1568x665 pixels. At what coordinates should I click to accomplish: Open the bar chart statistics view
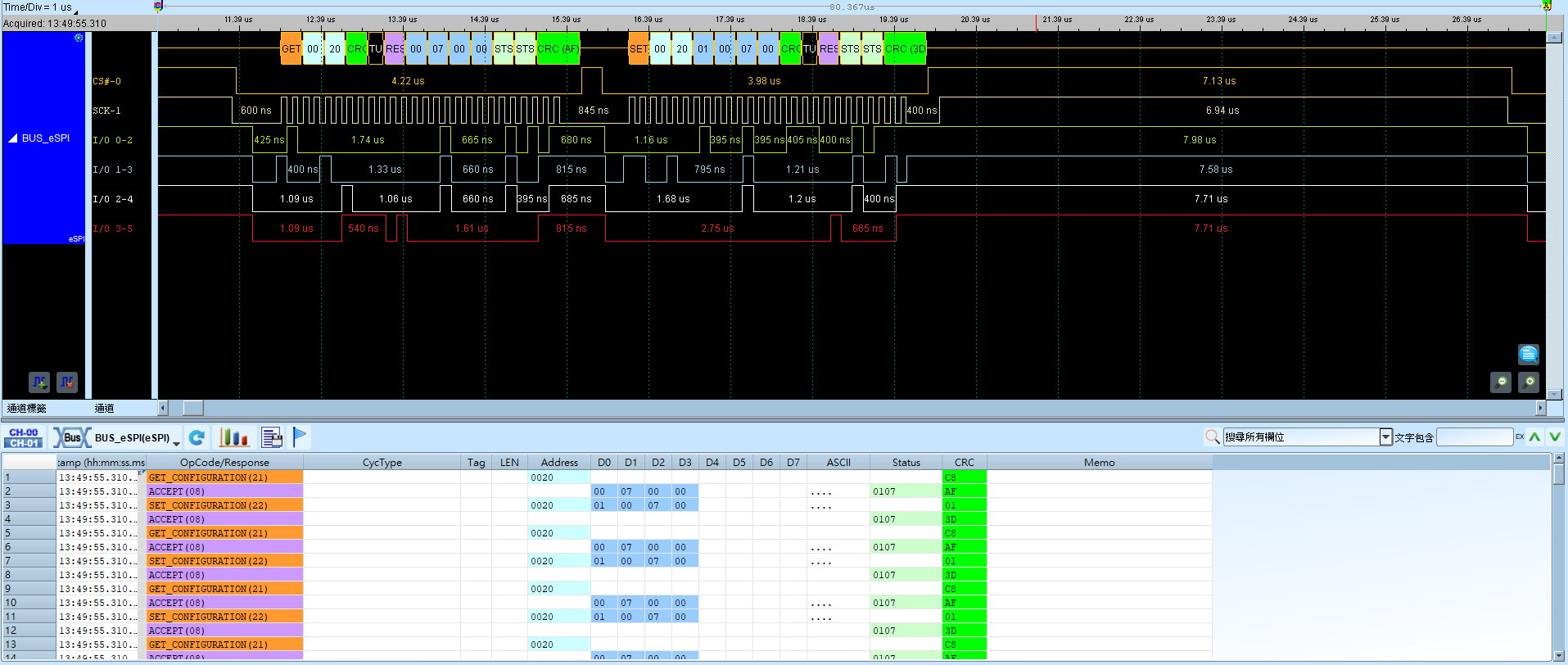pyautogui.click(x=234, y=437)
